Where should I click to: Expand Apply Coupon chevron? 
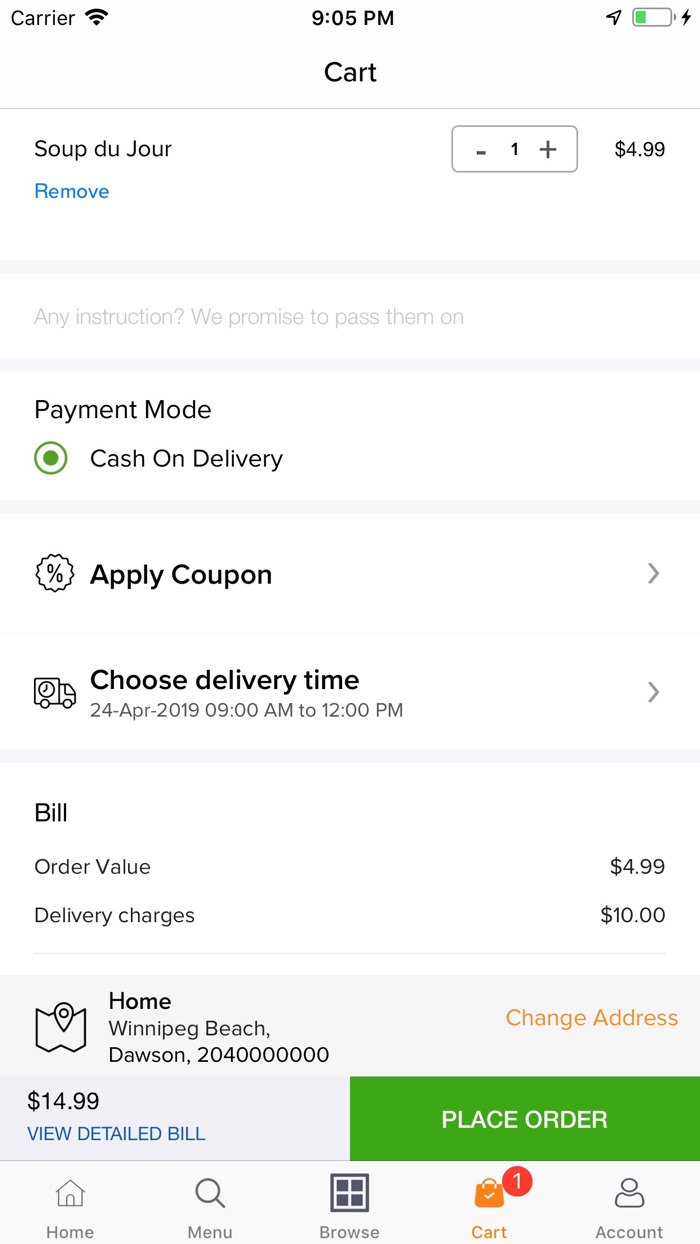[x=653, y=573]
